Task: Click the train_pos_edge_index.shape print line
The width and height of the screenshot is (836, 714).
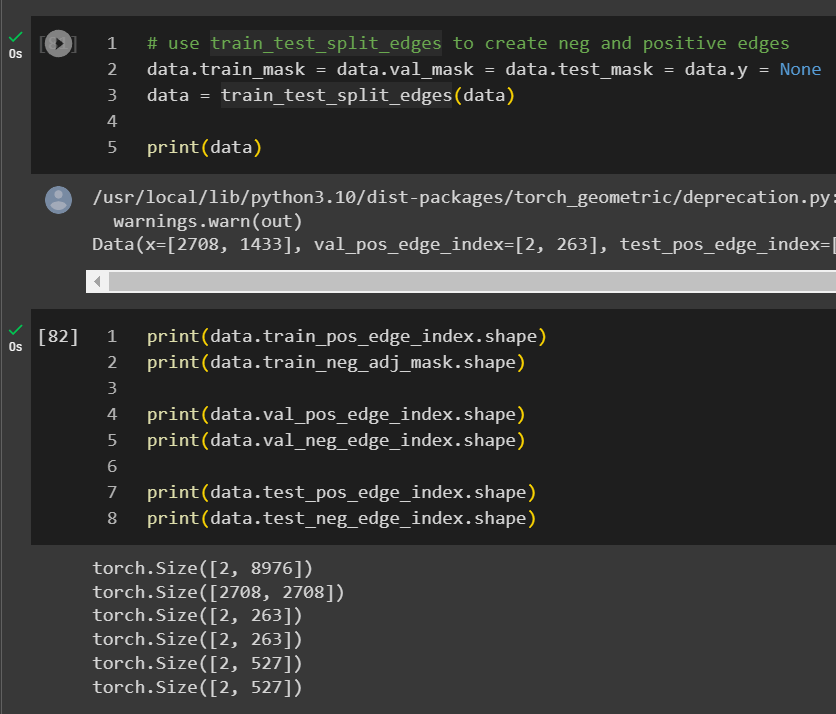Action: point(346,336)
